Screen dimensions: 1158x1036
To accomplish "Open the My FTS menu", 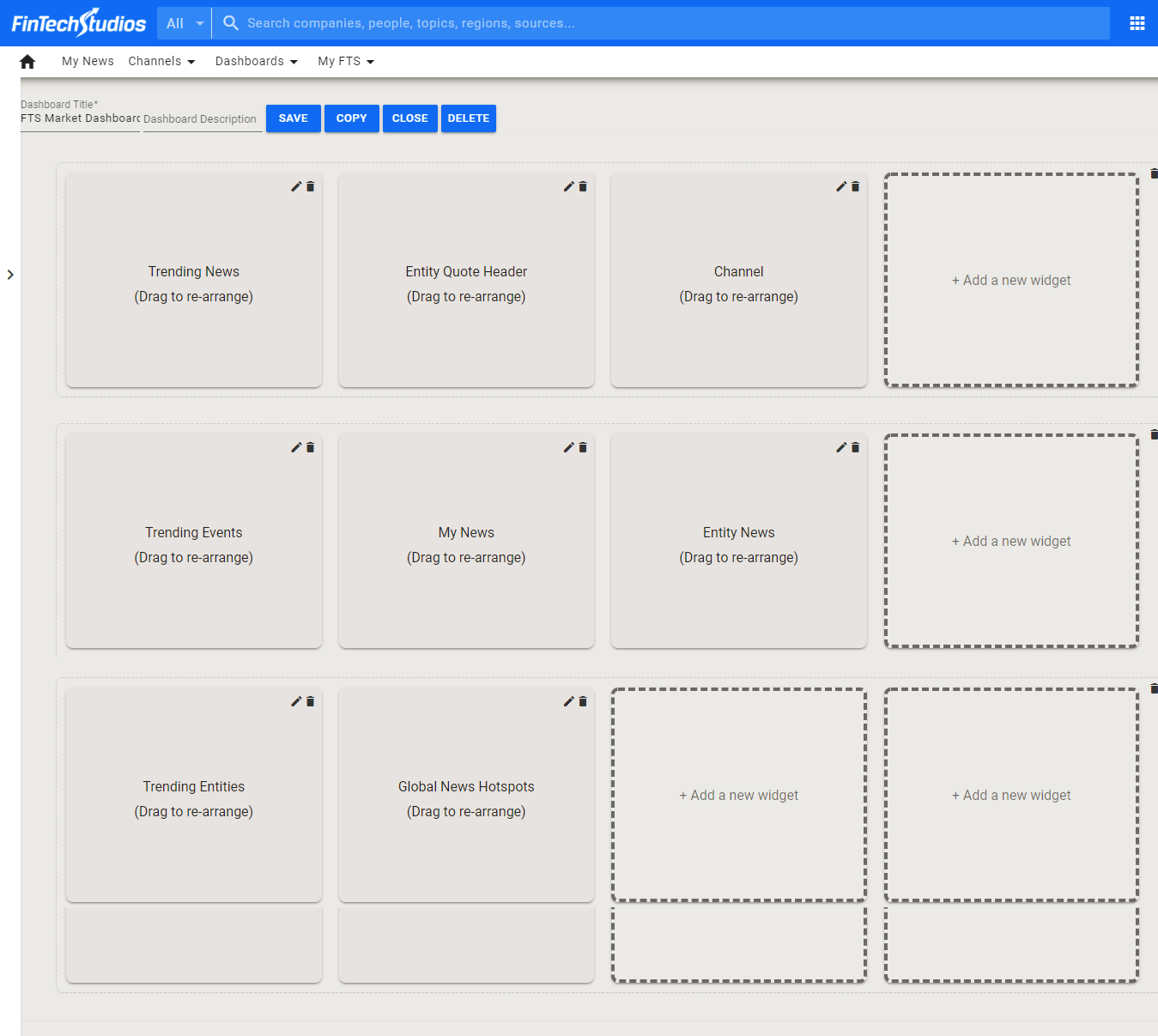I will point(346,61).
